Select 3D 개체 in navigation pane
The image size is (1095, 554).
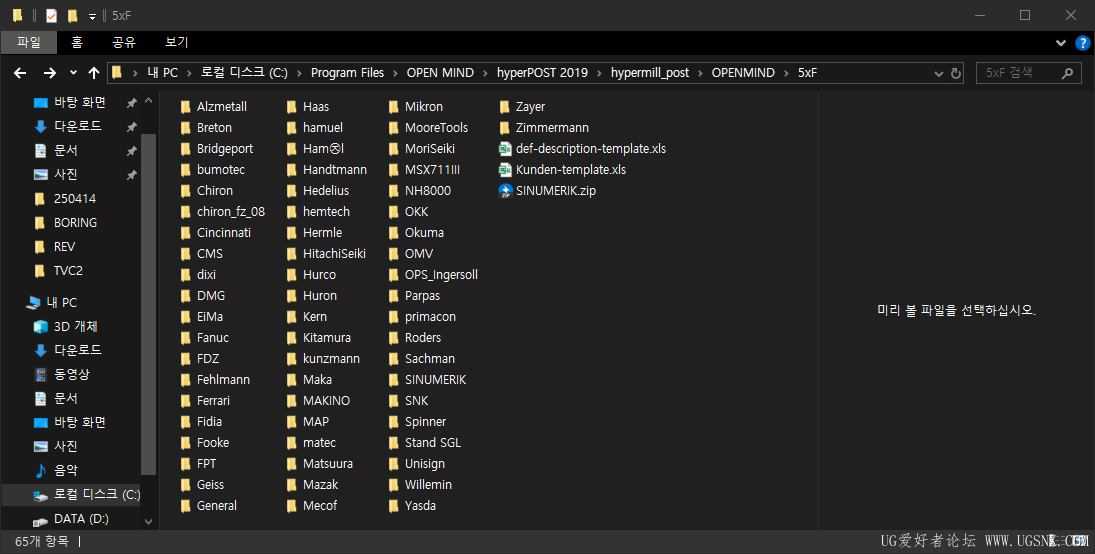point(75,326)
